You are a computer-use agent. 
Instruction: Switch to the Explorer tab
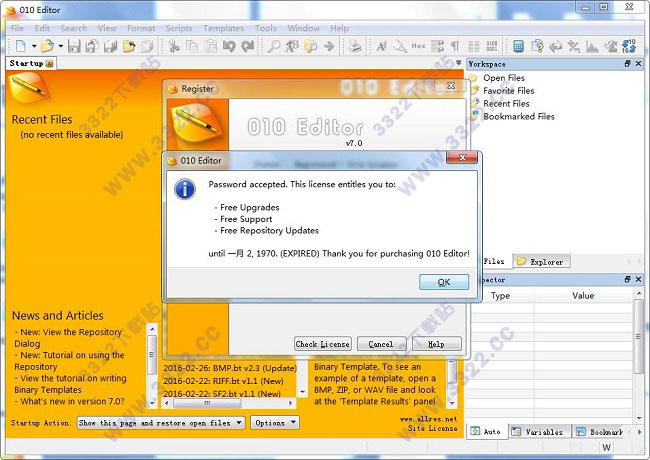[541, 261]
